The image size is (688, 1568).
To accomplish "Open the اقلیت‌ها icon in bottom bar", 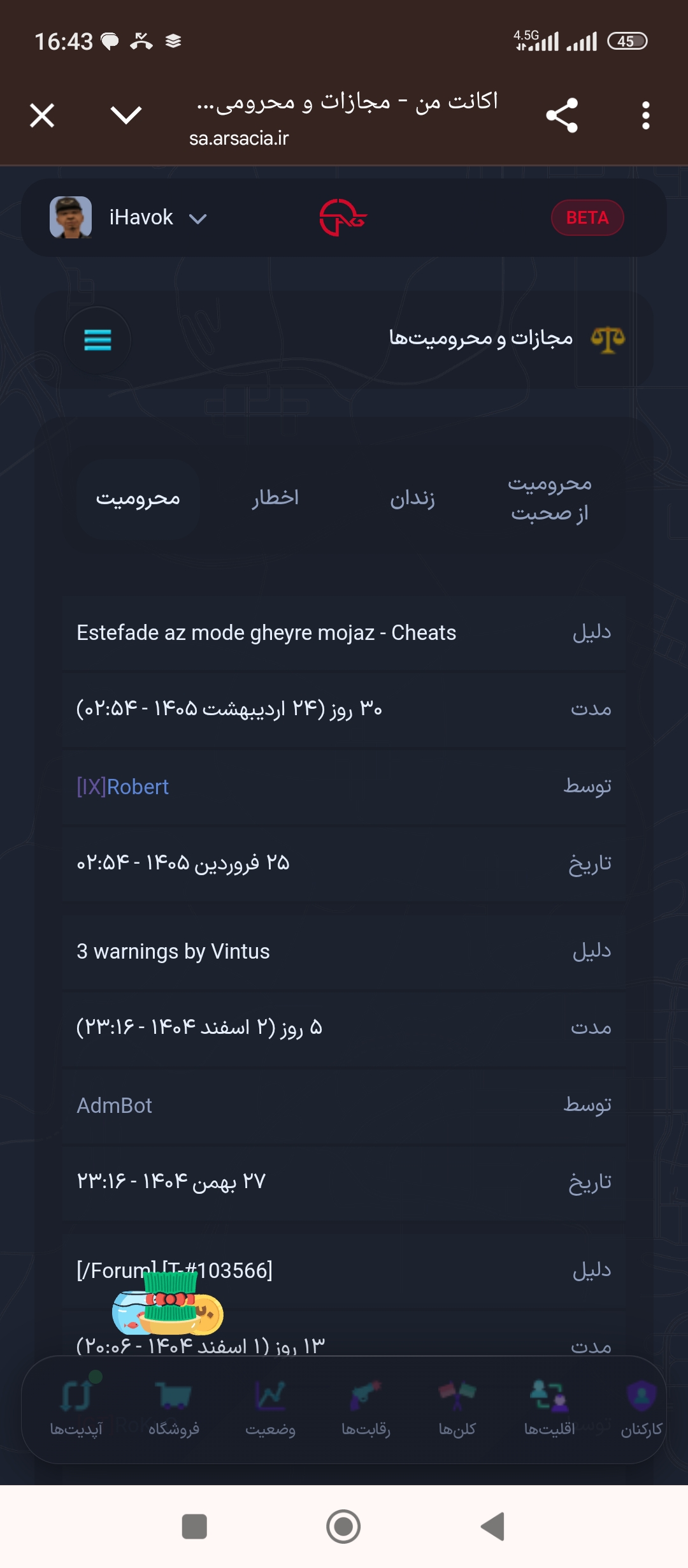I will tap(549, 1395).
